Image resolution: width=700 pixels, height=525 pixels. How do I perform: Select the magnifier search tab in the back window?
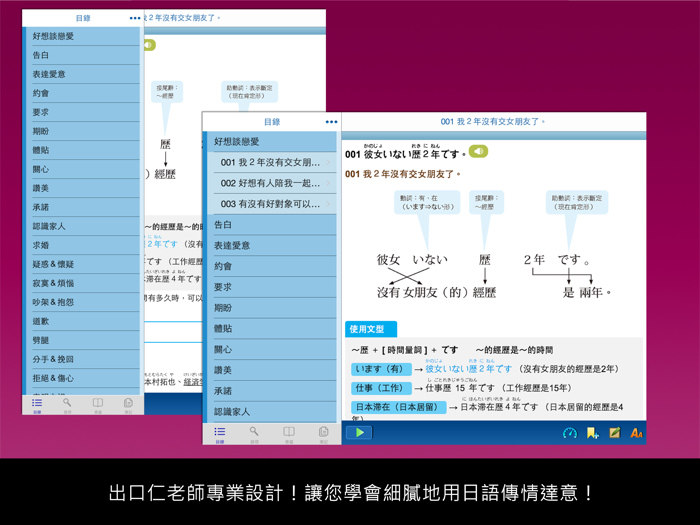(x=67, y=405)
